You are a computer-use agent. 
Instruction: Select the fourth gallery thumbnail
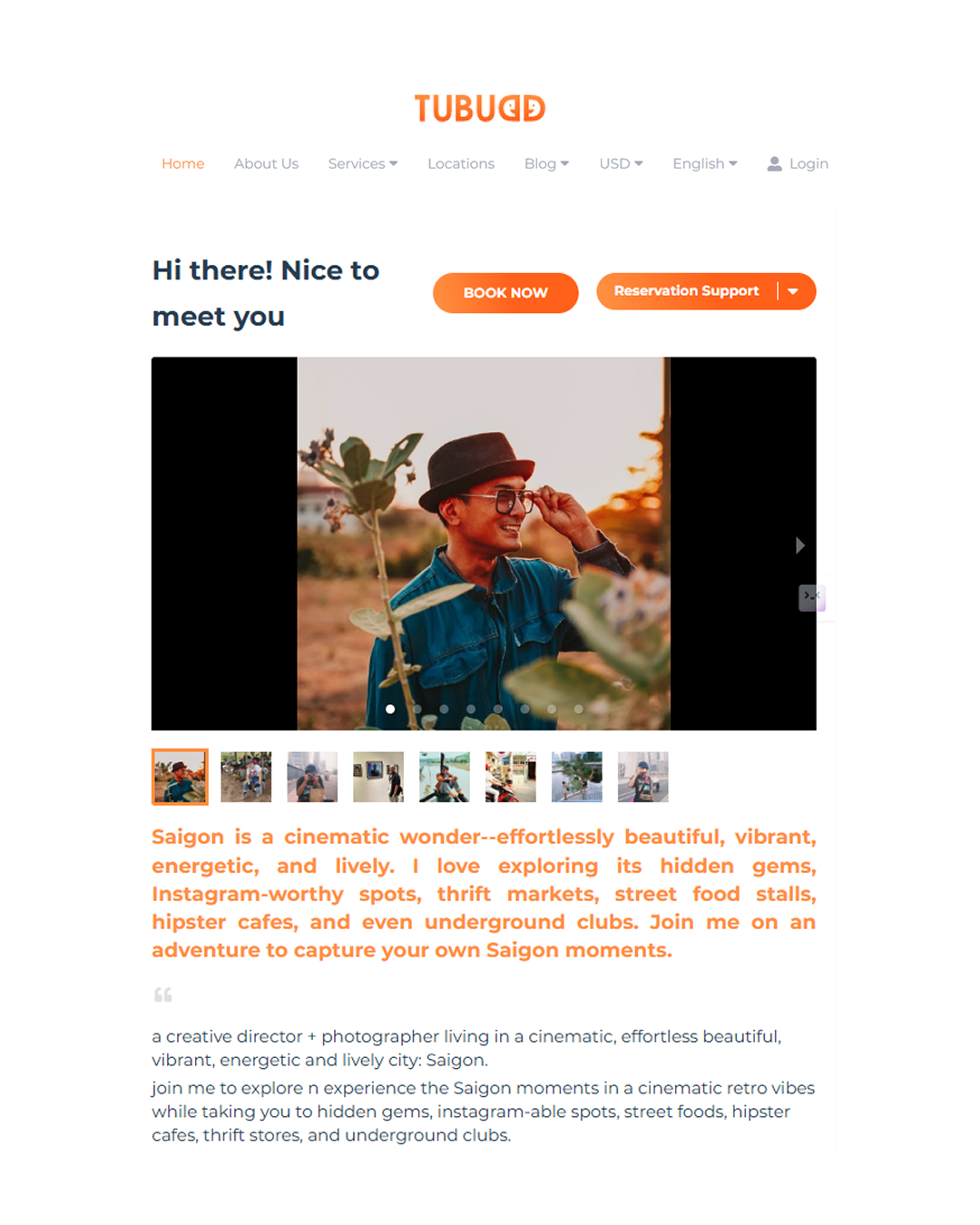coord(378,777)
